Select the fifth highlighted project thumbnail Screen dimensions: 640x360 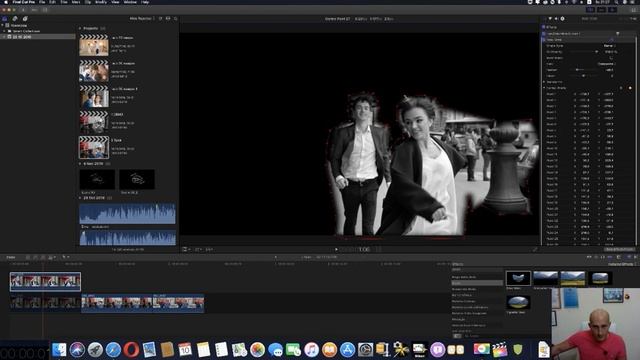point(94,147)
